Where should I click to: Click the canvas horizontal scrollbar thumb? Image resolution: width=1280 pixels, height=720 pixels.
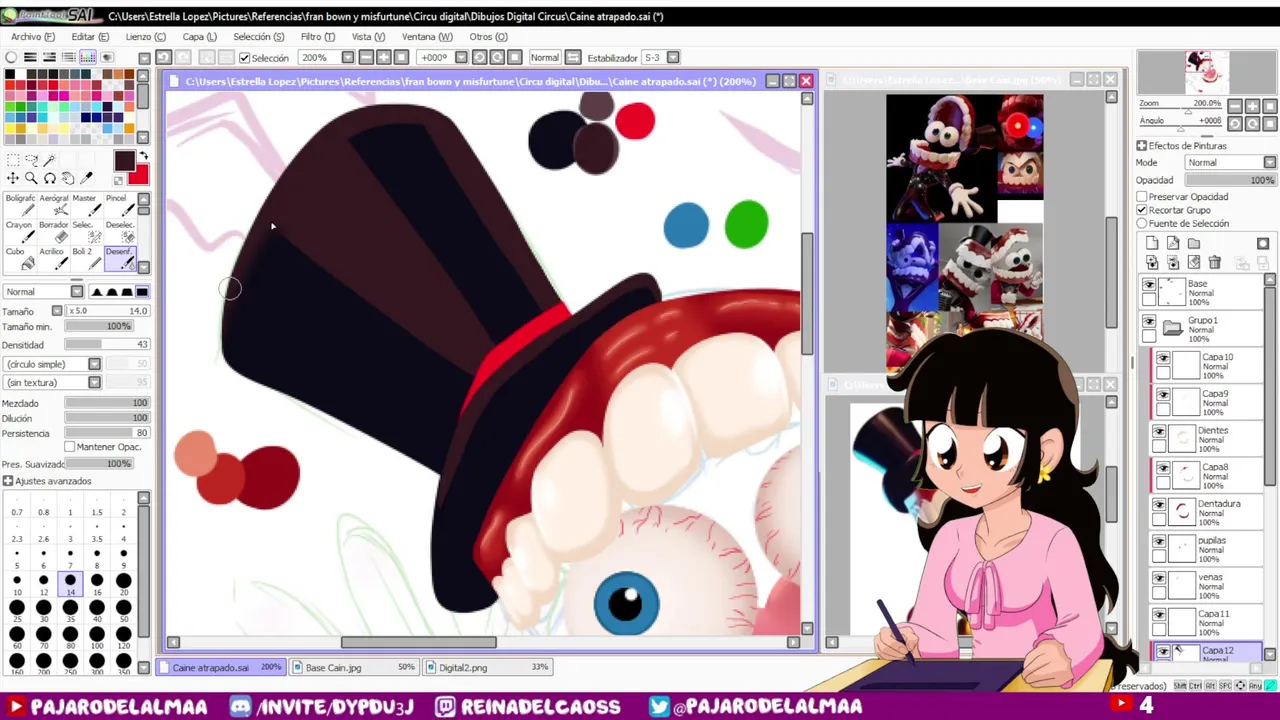point(418,642)
